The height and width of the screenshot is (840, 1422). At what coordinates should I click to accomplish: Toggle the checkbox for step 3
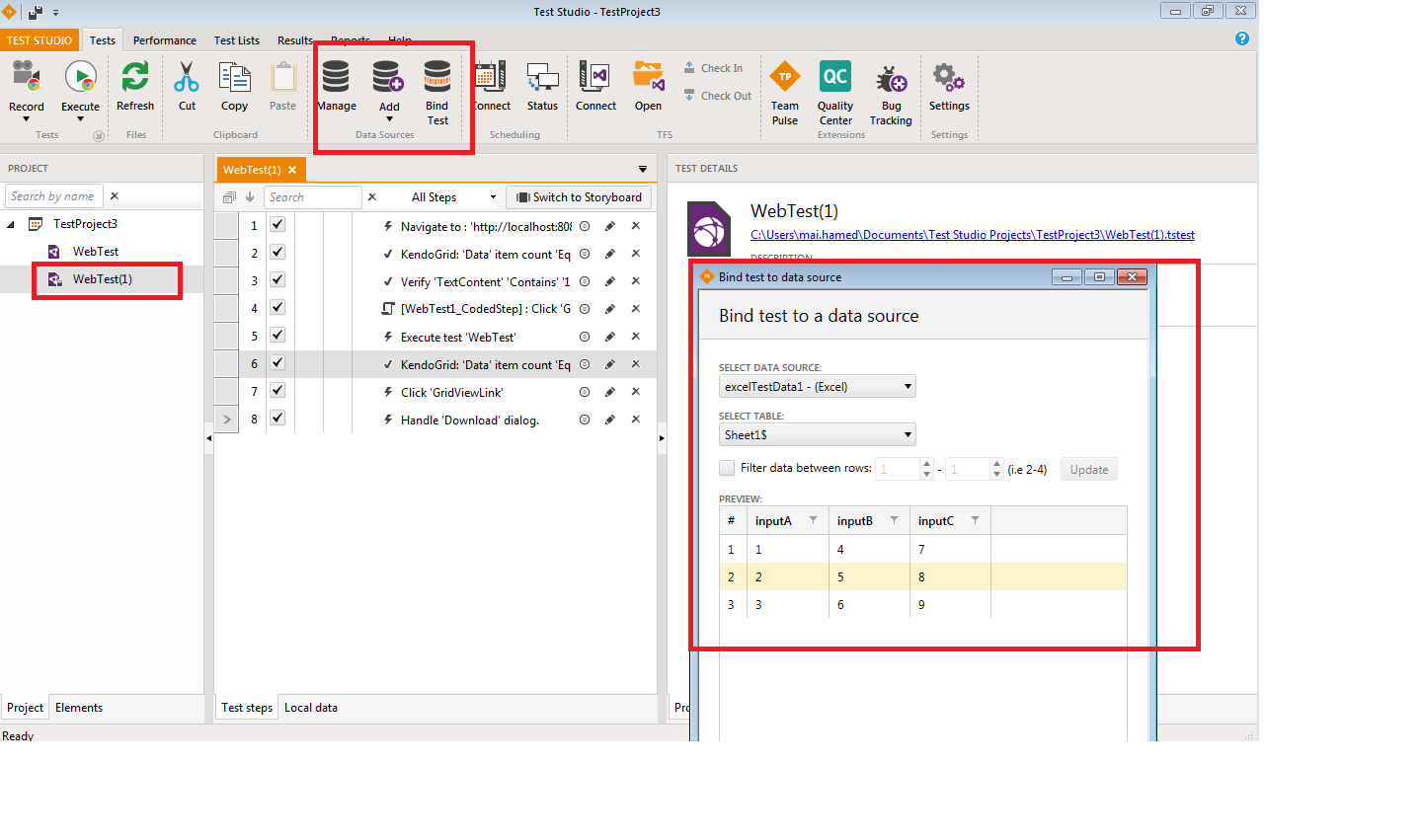tap(277, 280)
